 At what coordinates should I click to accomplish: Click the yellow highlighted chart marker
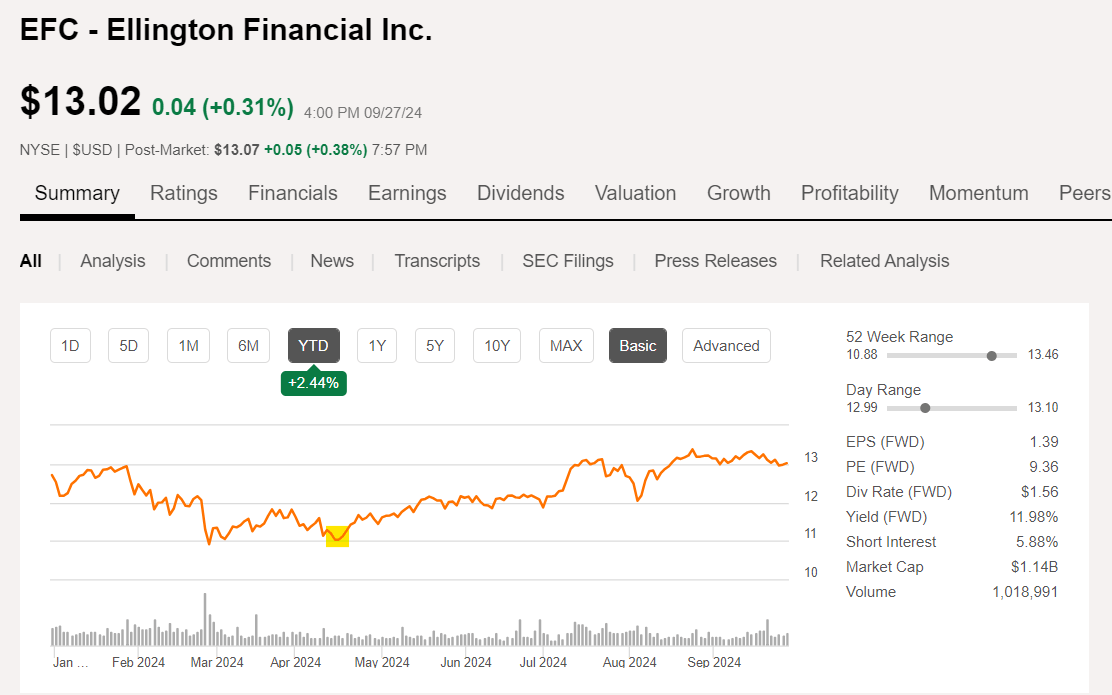[338, 536]
